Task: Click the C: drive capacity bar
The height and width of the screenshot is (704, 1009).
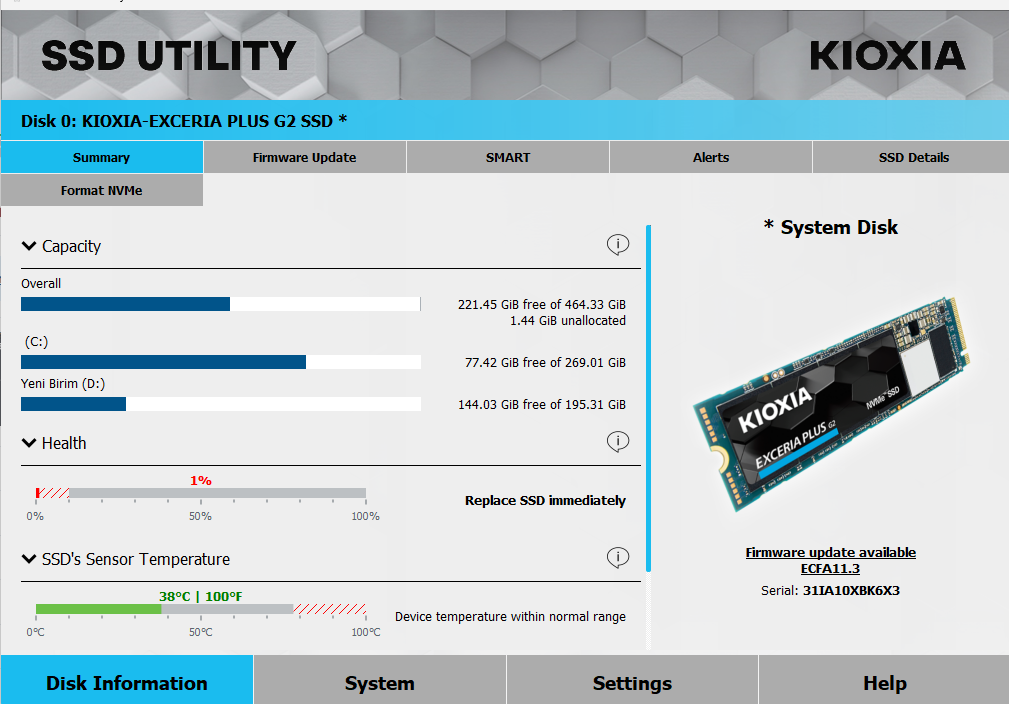Action: 221,362
